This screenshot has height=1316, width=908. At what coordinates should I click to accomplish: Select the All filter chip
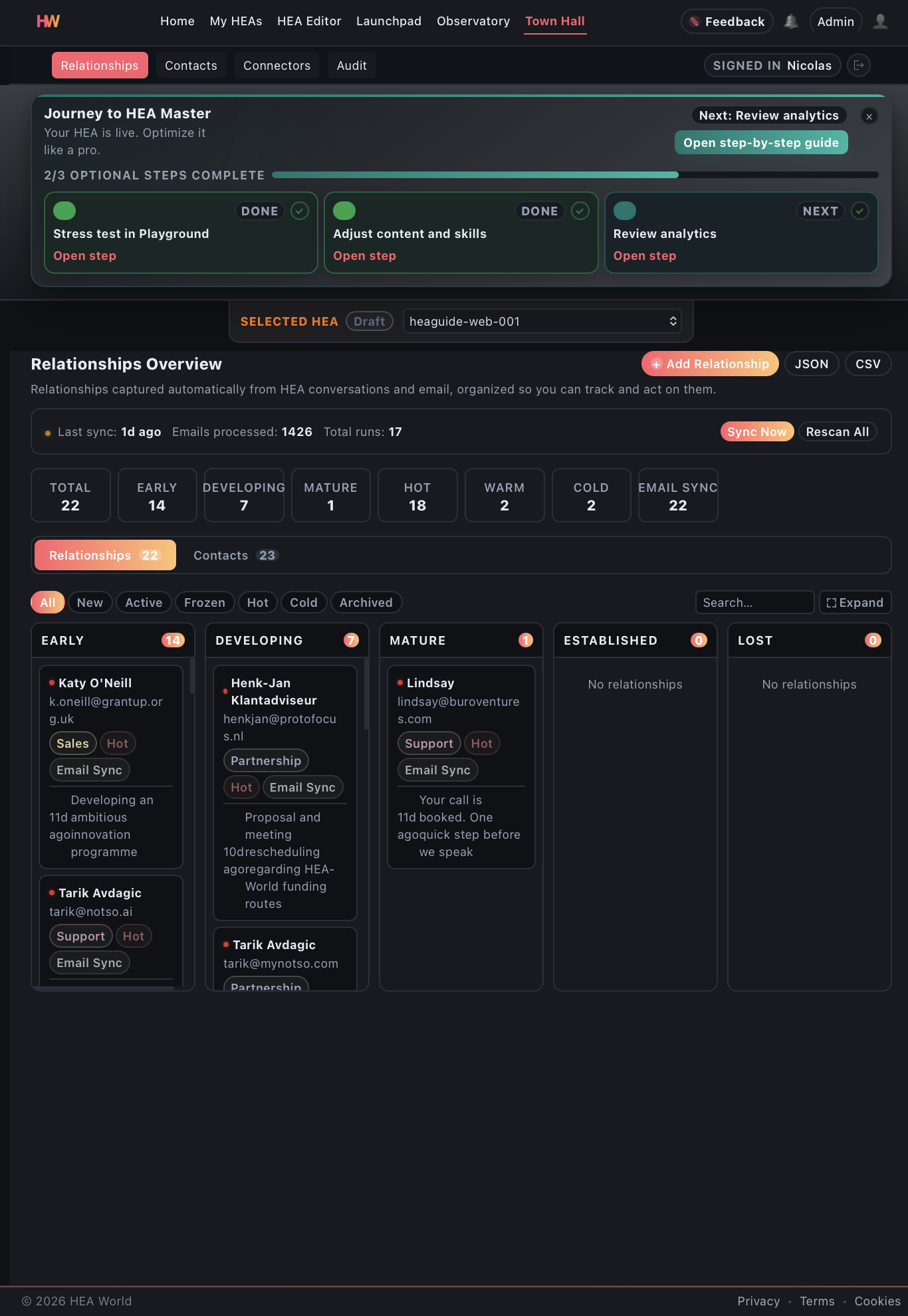[x=48, y=603]
